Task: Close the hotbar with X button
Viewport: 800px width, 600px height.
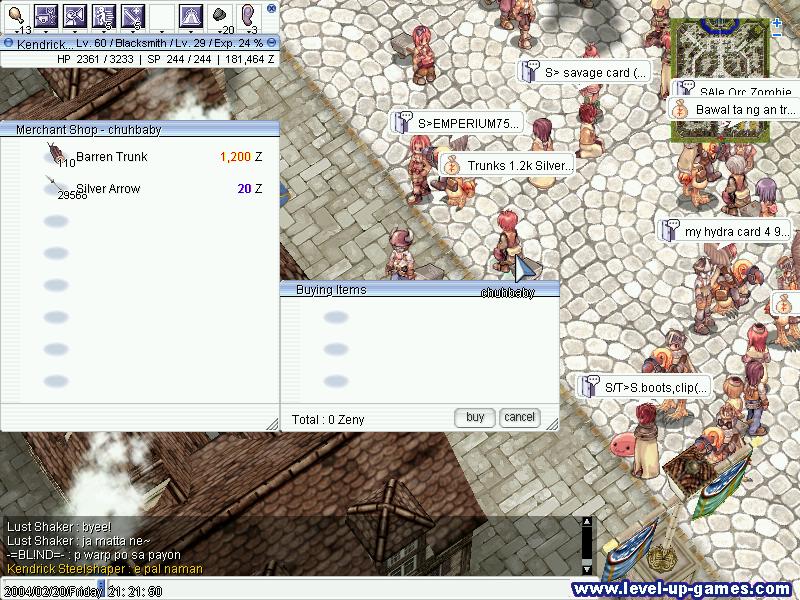Action: (271, 8)
